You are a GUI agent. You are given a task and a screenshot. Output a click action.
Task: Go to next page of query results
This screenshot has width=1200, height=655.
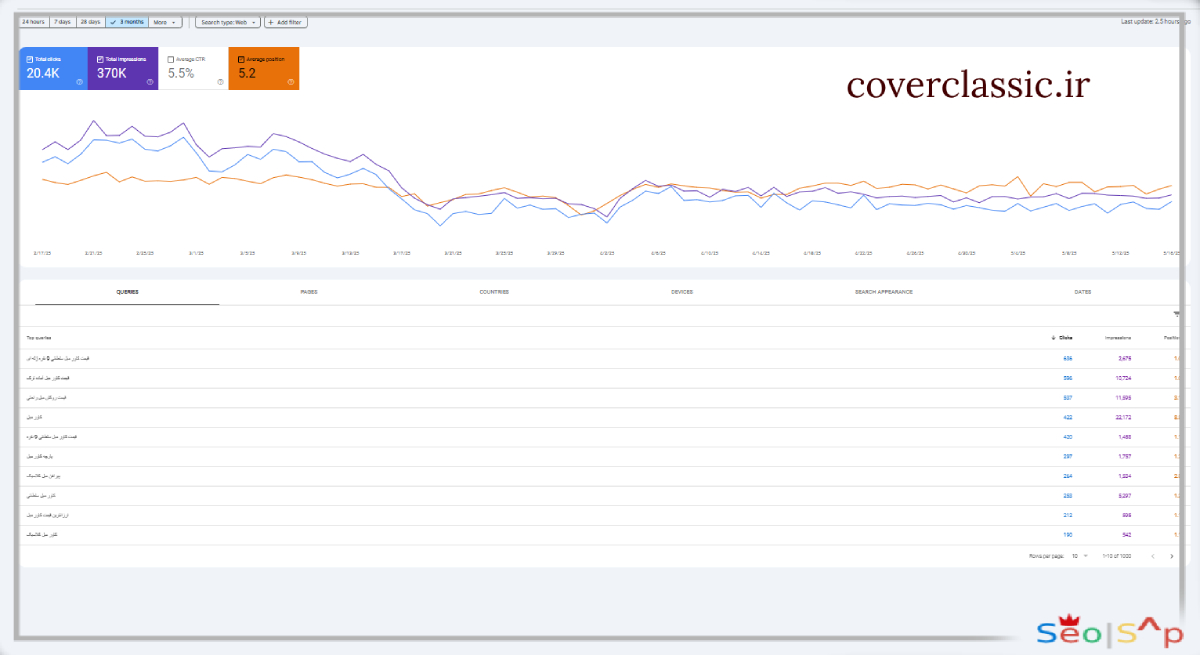(1174, 555)
